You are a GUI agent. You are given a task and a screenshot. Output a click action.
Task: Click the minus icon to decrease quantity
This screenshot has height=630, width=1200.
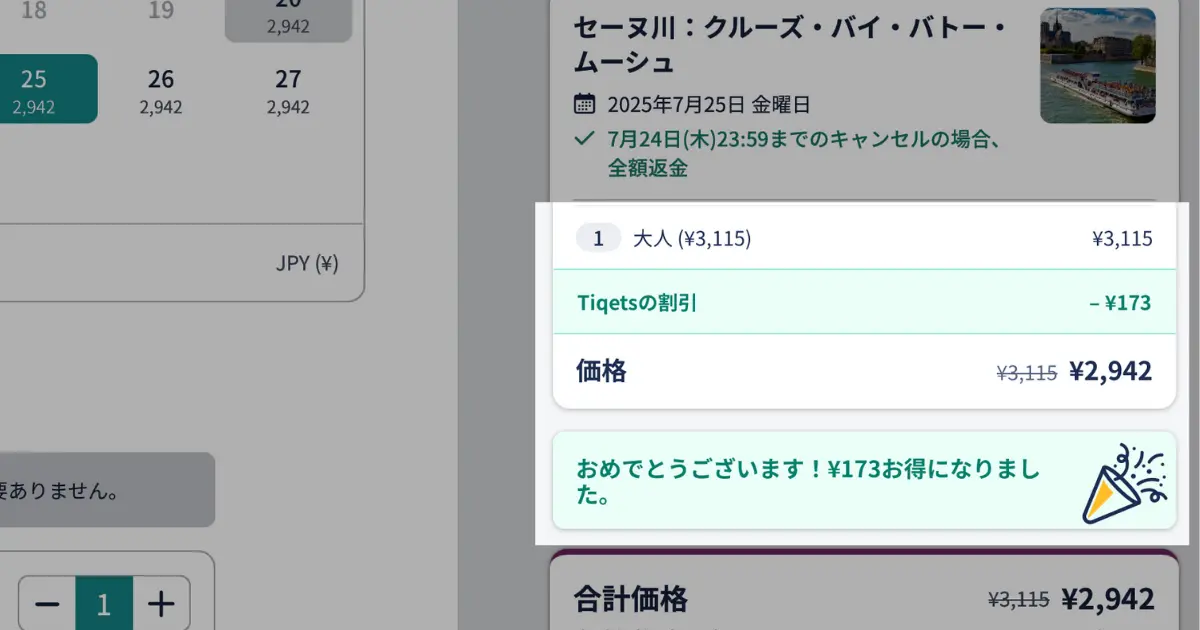[47, 604]
